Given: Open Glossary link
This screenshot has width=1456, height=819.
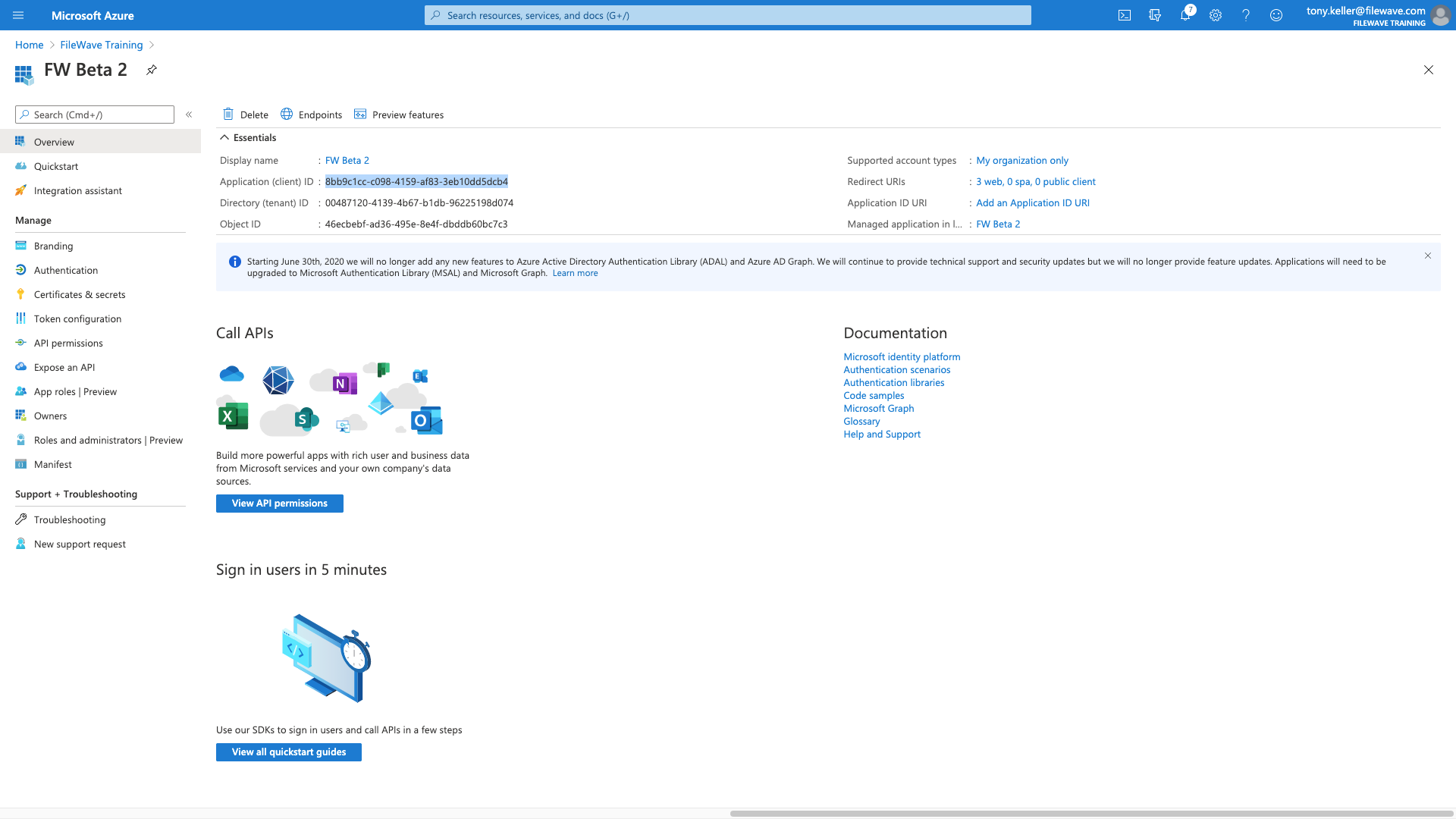Looking at the screenshot, I should [861, 421].
